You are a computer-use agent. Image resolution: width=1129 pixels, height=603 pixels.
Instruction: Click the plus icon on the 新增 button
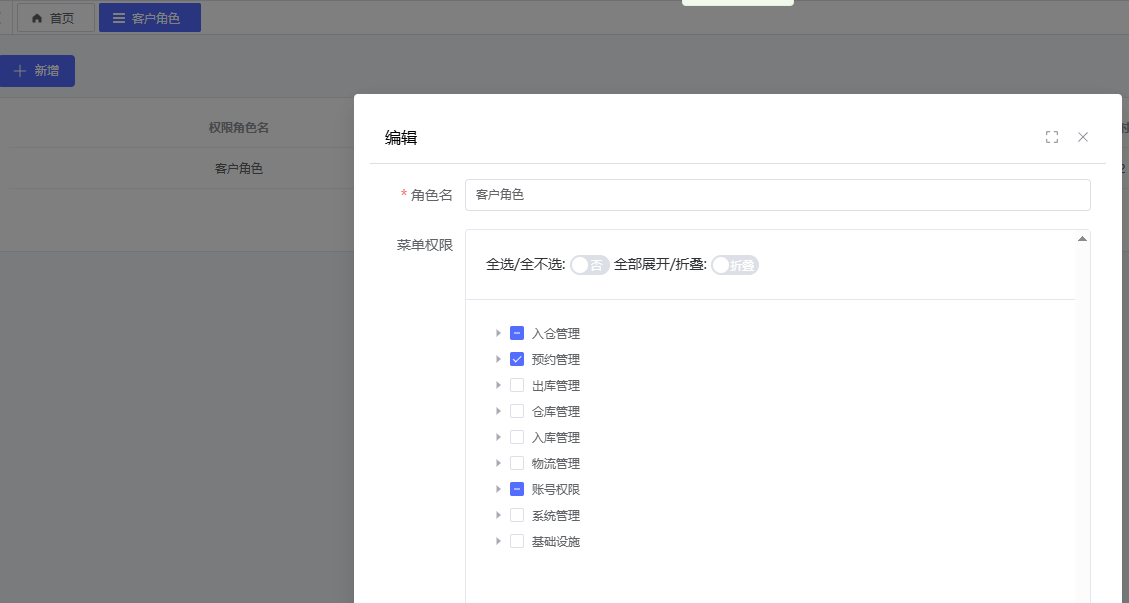[x=19, y=71]
